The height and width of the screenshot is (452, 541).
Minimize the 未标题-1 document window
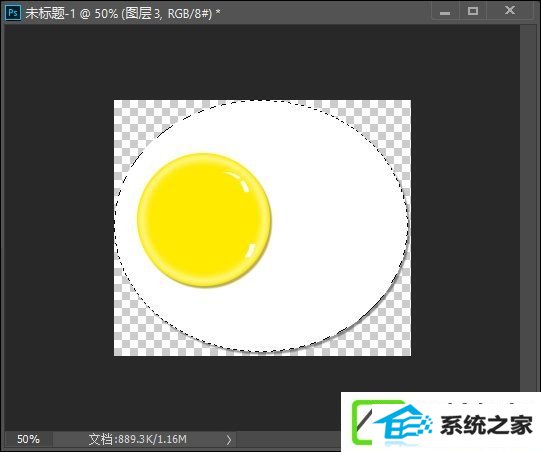coord(445,12)
